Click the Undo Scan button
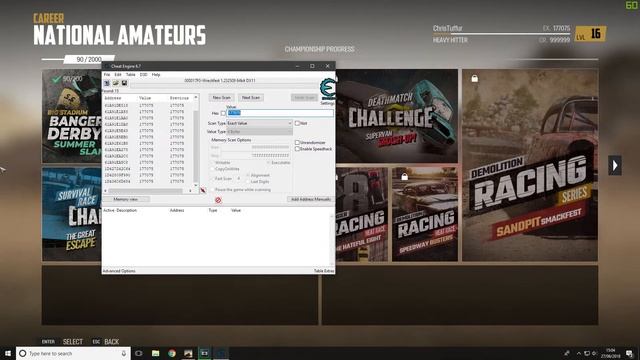640x360 pixels. point(304,98)
